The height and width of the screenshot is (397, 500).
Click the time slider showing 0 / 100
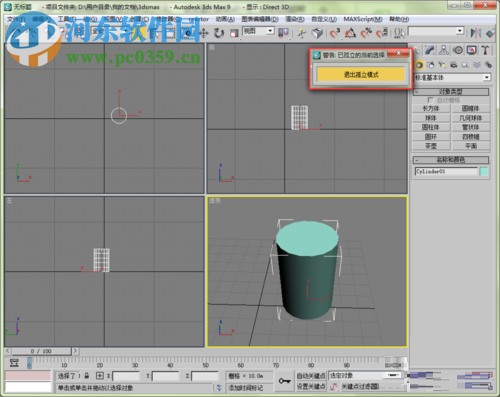pos(41,351)
